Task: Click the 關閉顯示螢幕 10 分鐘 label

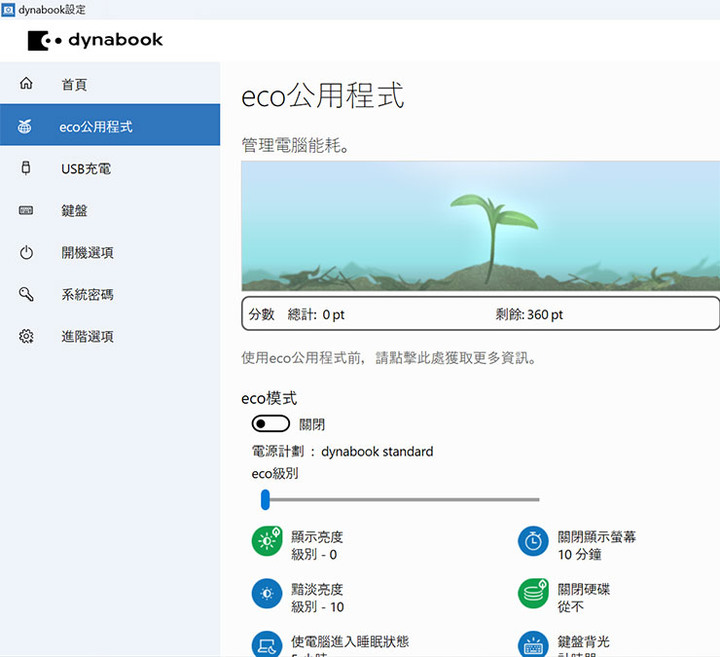Action: coord(596,545)
